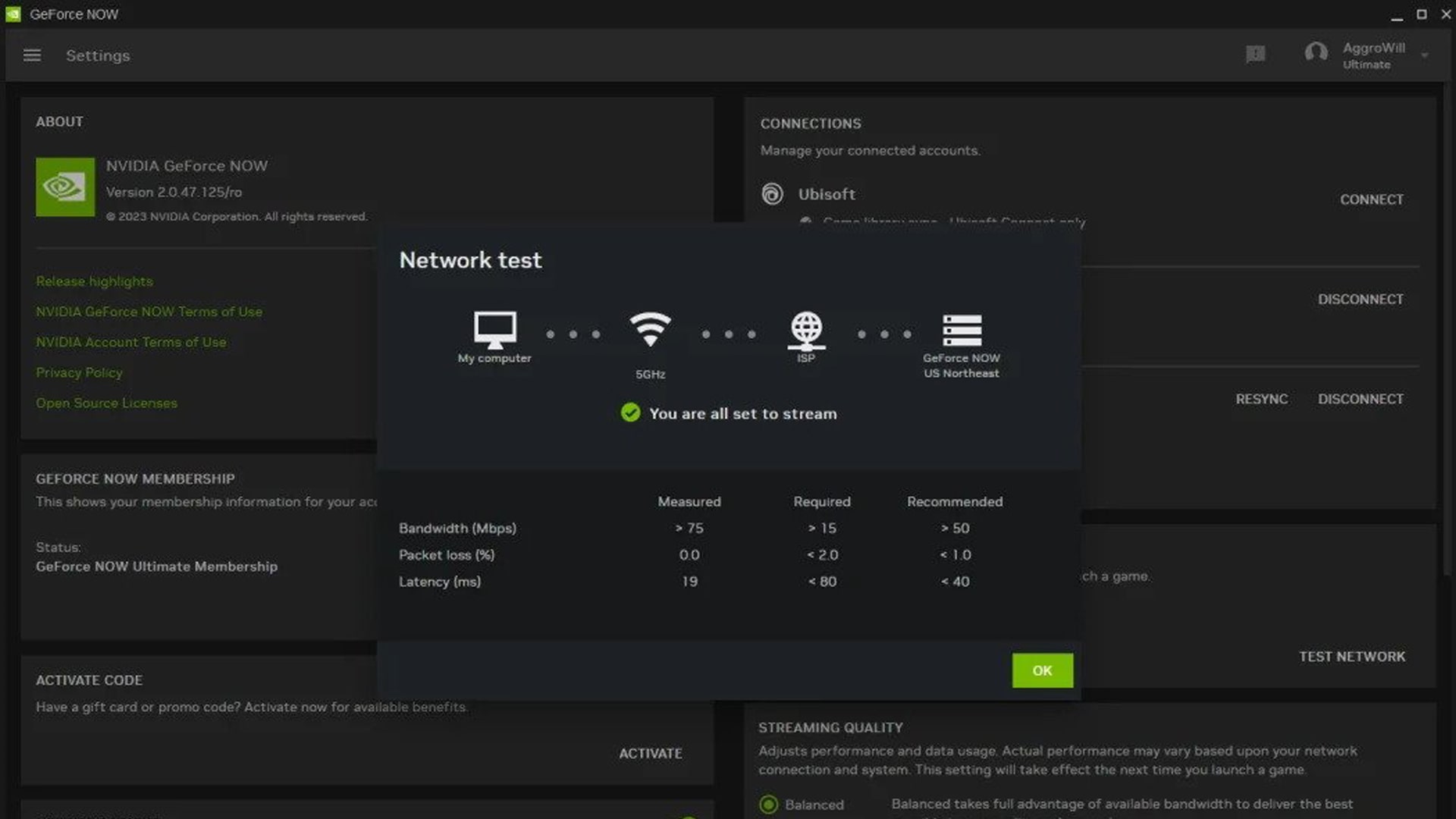Screen dimensions: 1456x819
Task: Click ACTIVATE for gift card code
Action: [x=650, y=753]
